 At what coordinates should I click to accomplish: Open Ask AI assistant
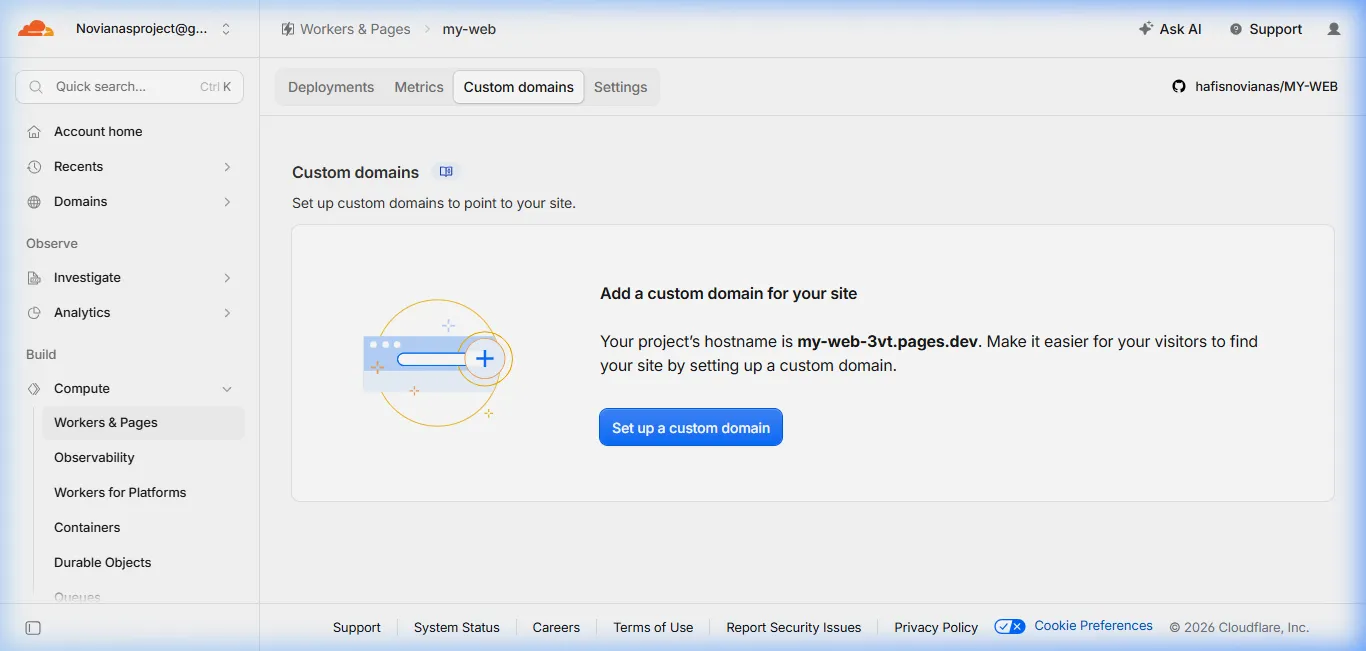[1170, 29]
